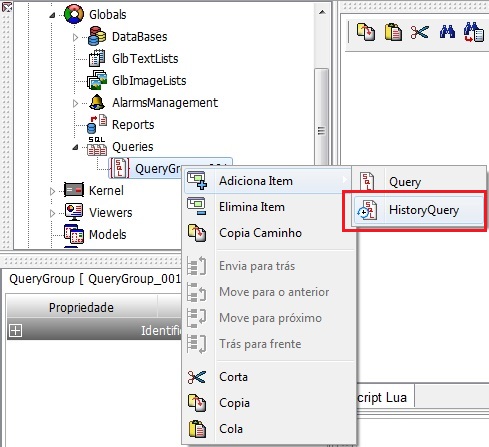Click the Find binoculars toolbar icon
The width and height of the screenshot is (489, 447).
[447, 32]
